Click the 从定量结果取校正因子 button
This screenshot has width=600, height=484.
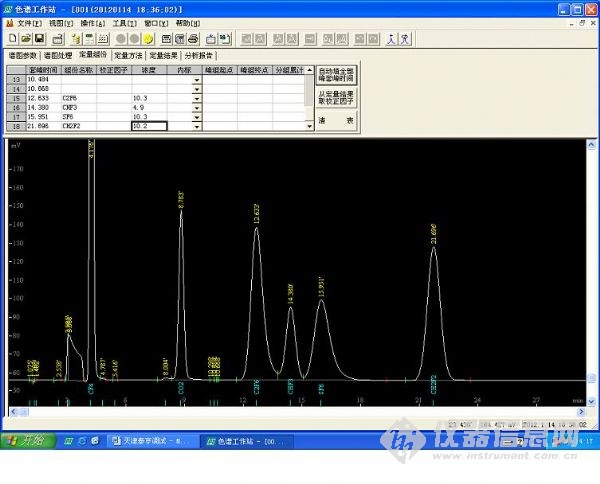pos(336,98)
